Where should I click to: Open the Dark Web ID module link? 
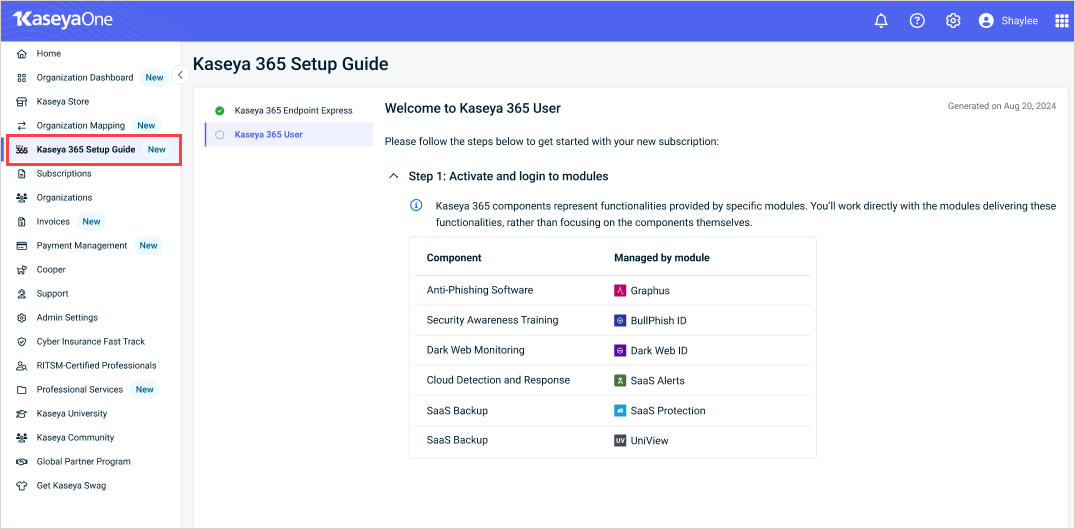(659, 351)
